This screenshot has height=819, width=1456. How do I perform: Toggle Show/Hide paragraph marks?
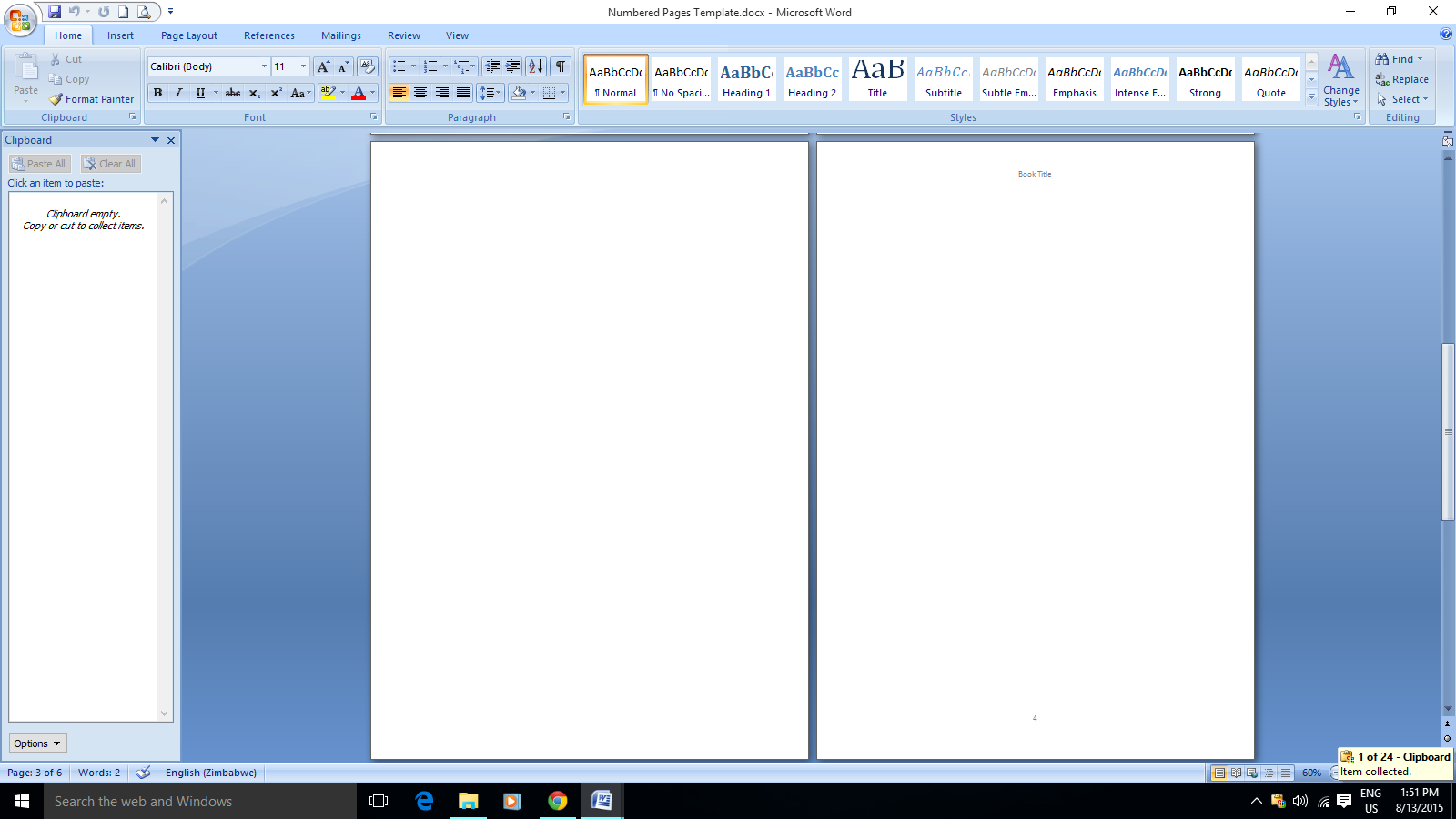coord(561,66)
